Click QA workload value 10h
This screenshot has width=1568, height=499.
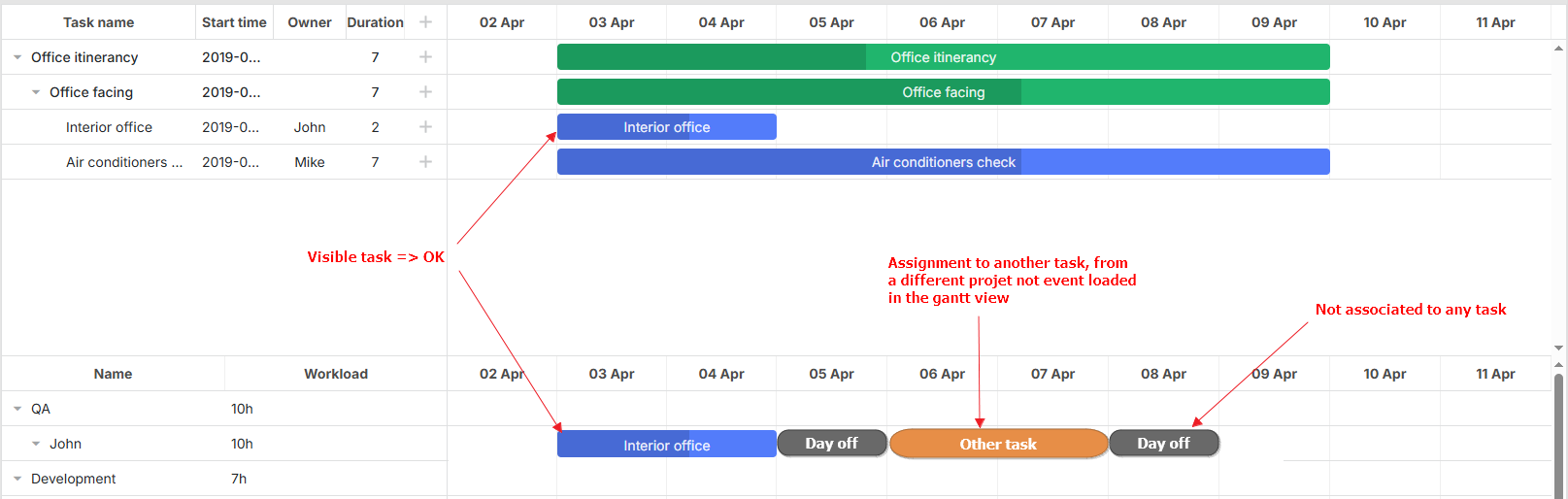pyautogui.click(x=242, y=409)
